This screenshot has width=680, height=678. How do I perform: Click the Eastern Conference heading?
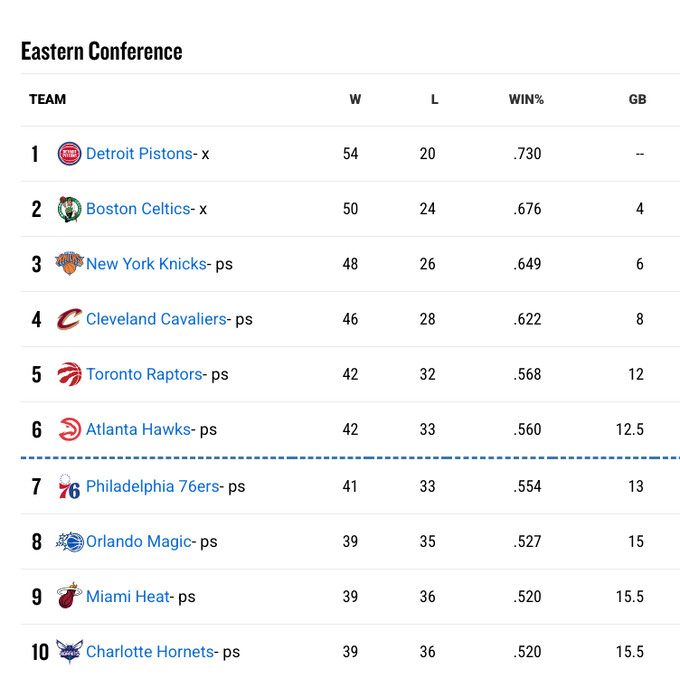pos(102,51)
